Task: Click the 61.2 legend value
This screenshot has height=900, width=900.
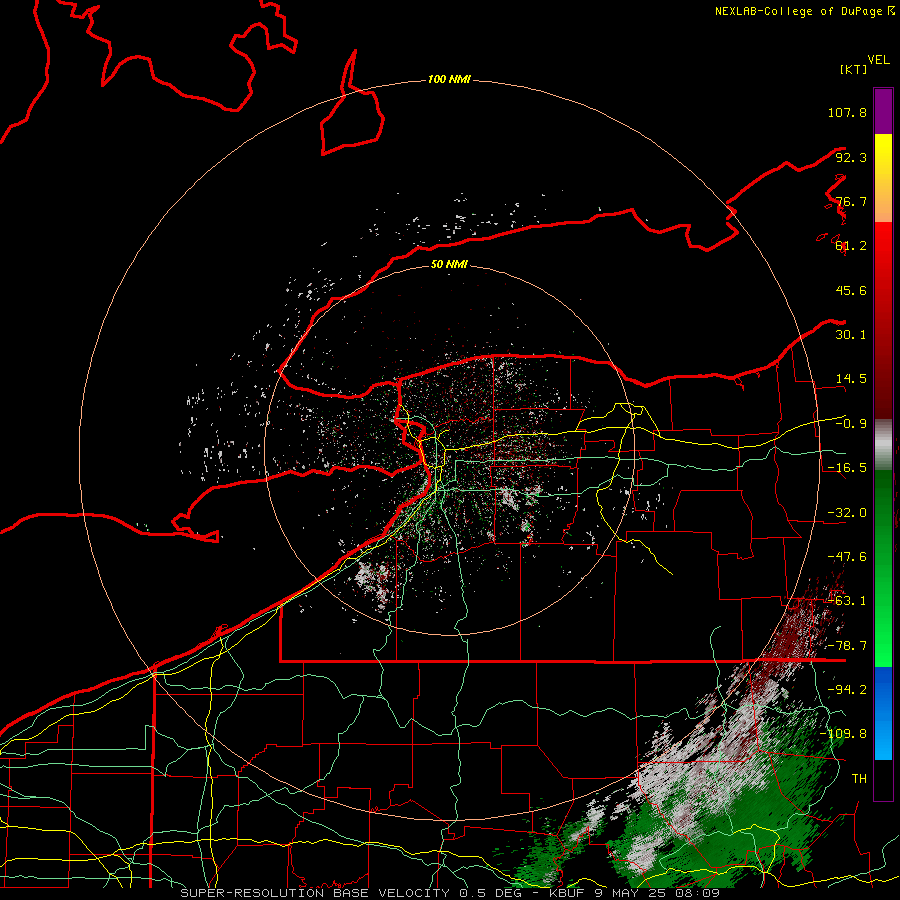Action: (851, 246)
